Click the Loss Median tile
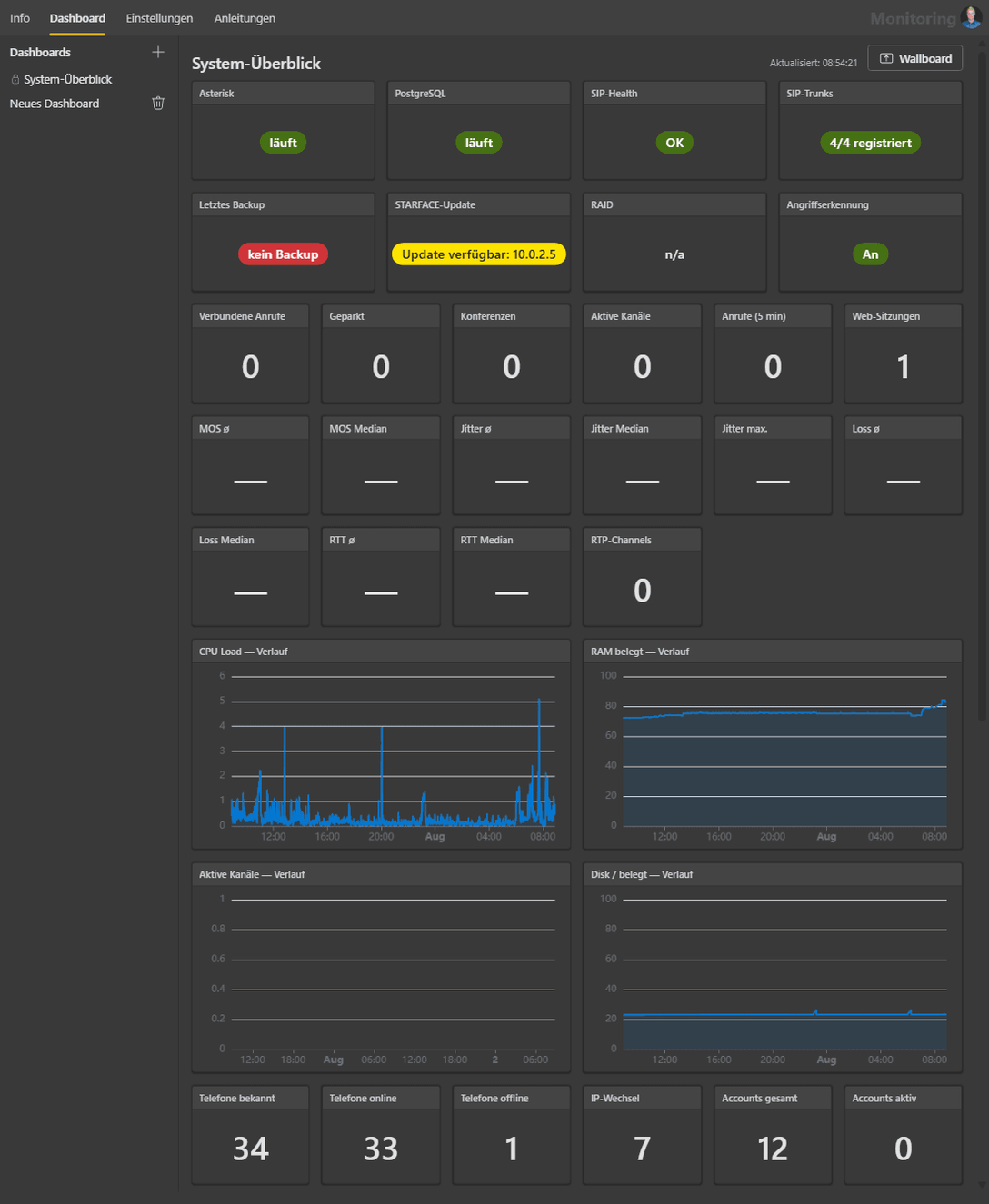 (250, 577)
